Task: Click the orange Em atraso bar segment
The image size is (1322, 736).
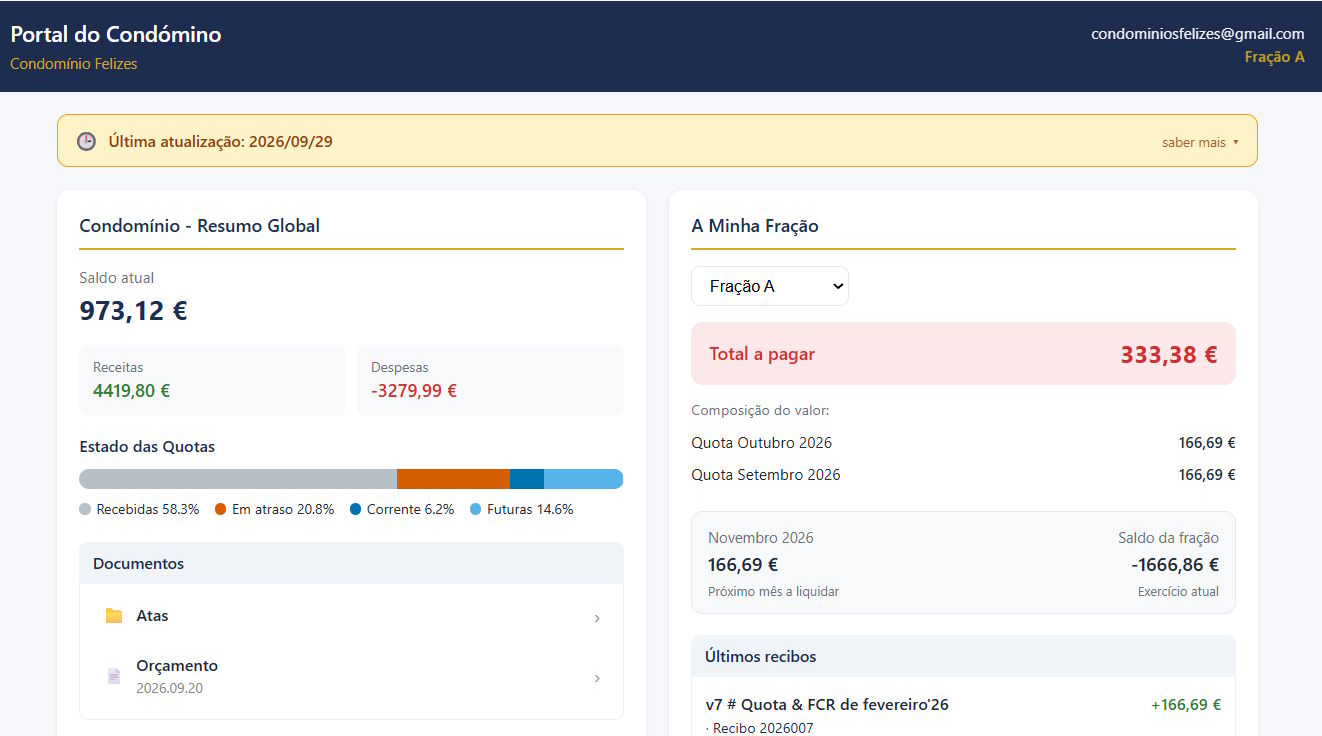Action: point(453,479)
